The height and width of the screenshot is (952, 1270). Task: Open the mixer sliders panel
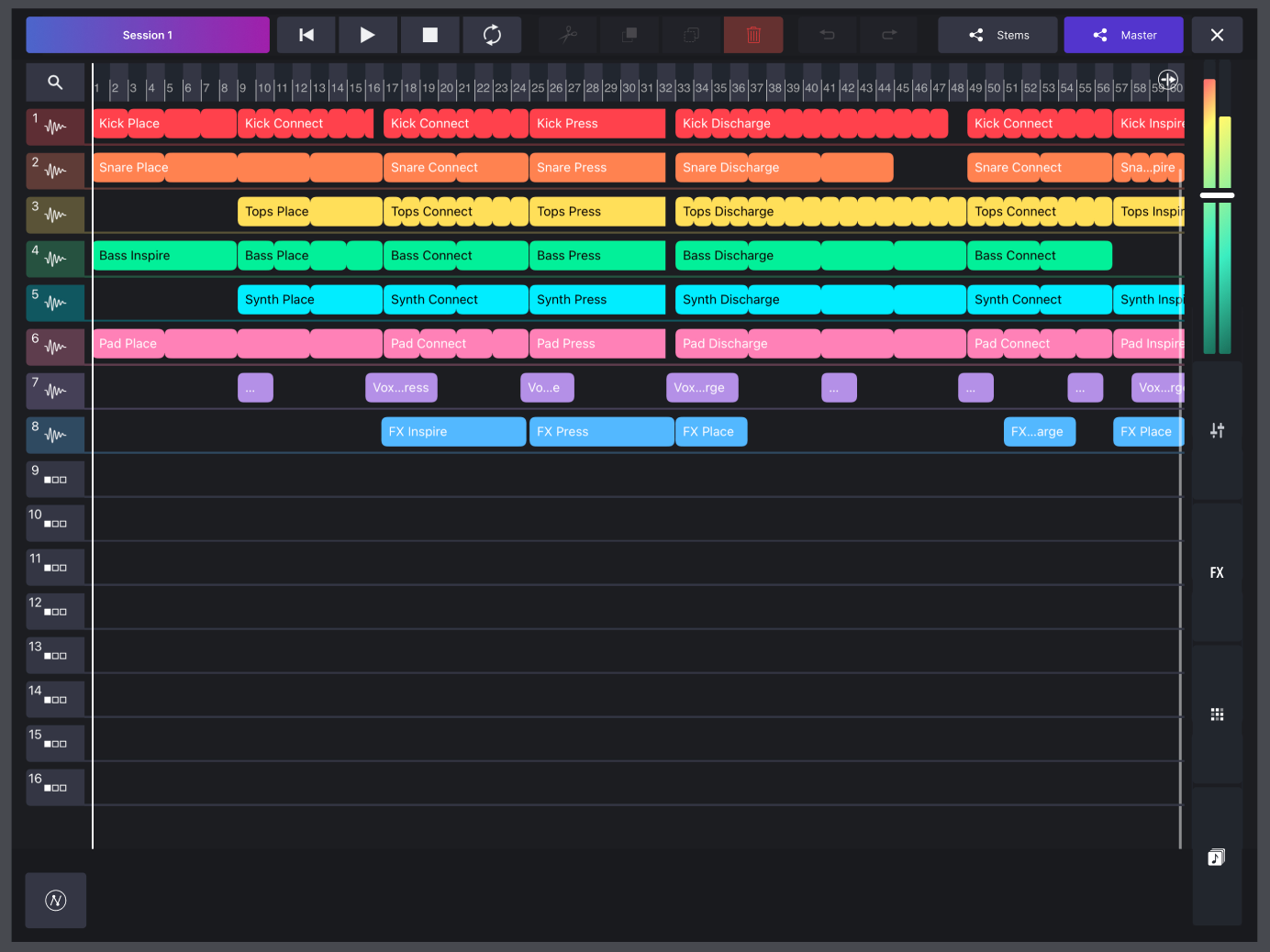[1217, 430]
